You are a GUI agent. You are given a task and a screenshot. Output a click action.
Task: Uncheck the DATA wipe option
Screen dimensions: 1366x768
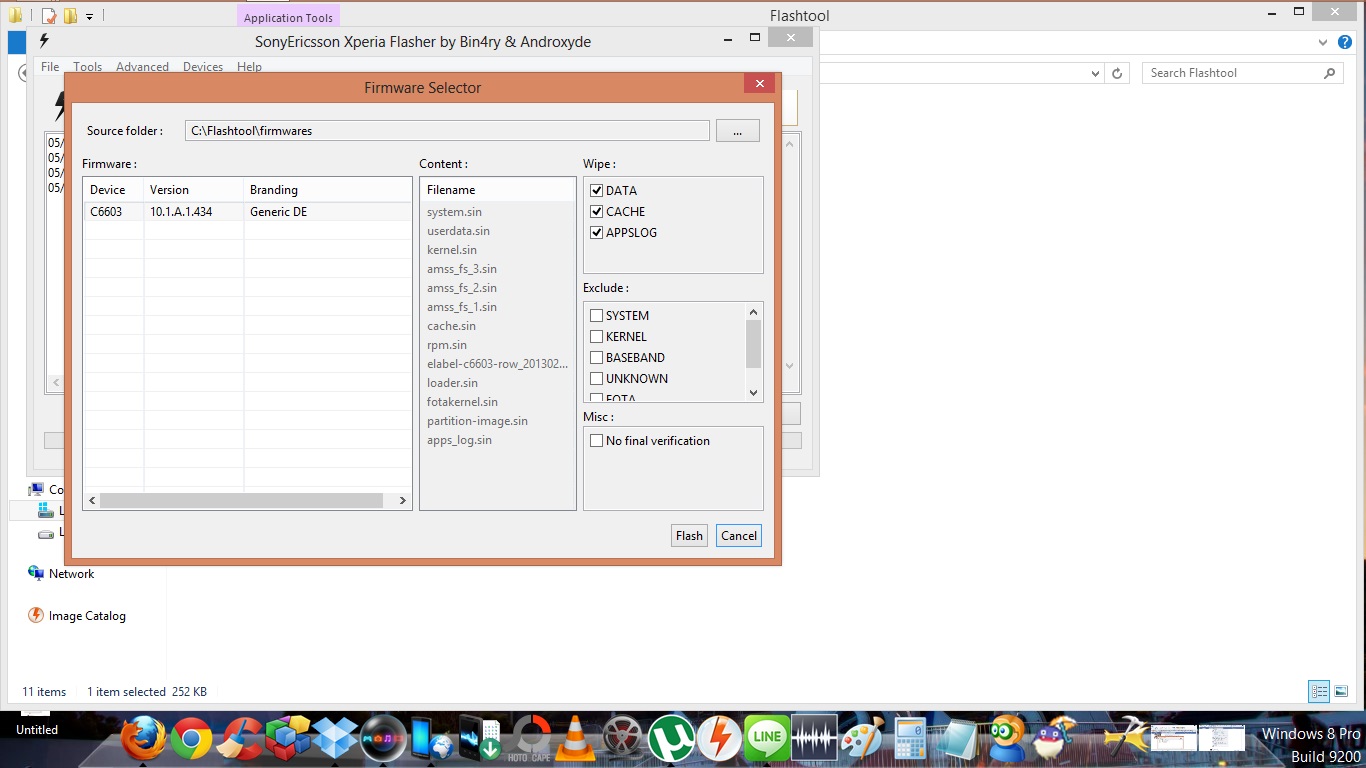click(597, 190)
